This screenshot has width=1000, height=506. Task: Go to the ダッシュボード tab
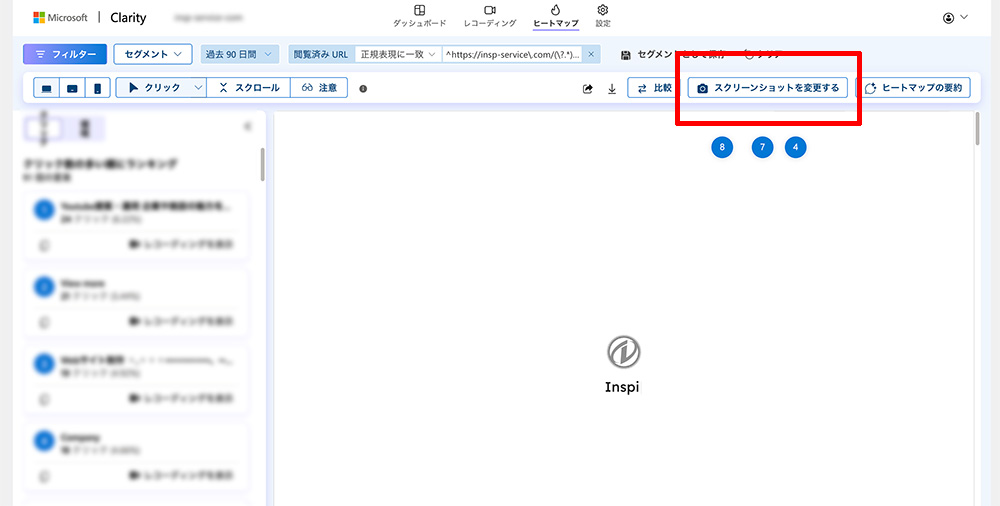click(418, 16)
